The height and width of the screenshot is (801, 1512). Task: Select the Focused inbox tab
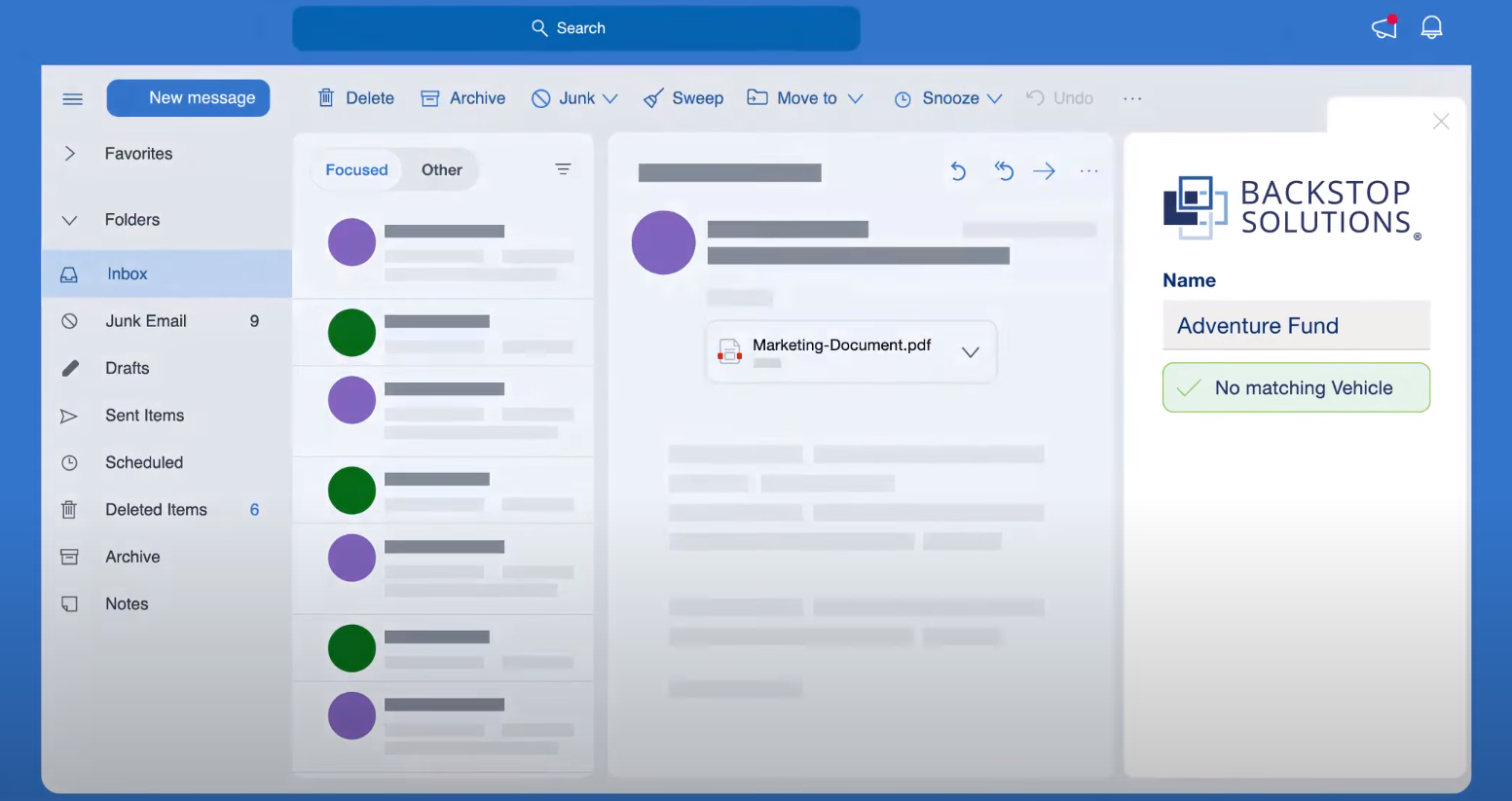[x=355, y=168]
